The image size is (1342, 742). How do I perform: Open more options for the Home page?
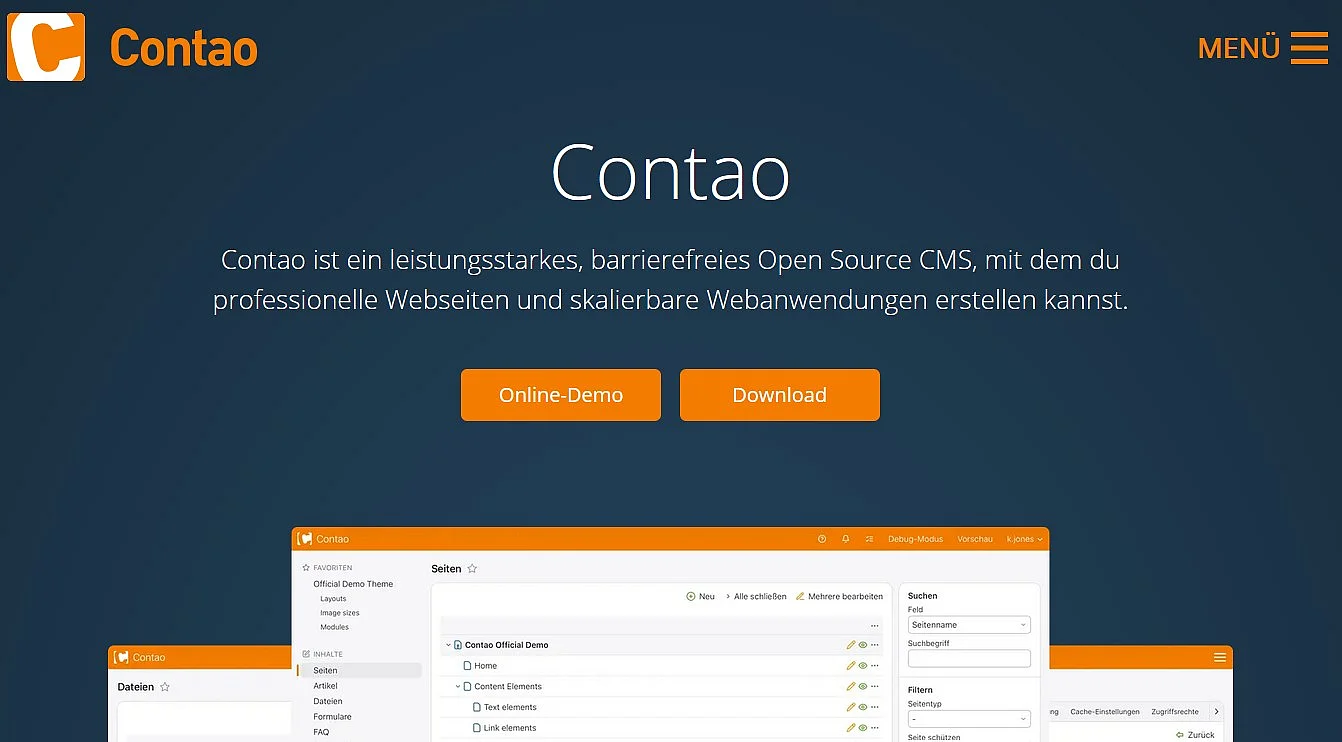tap(875, 666)
